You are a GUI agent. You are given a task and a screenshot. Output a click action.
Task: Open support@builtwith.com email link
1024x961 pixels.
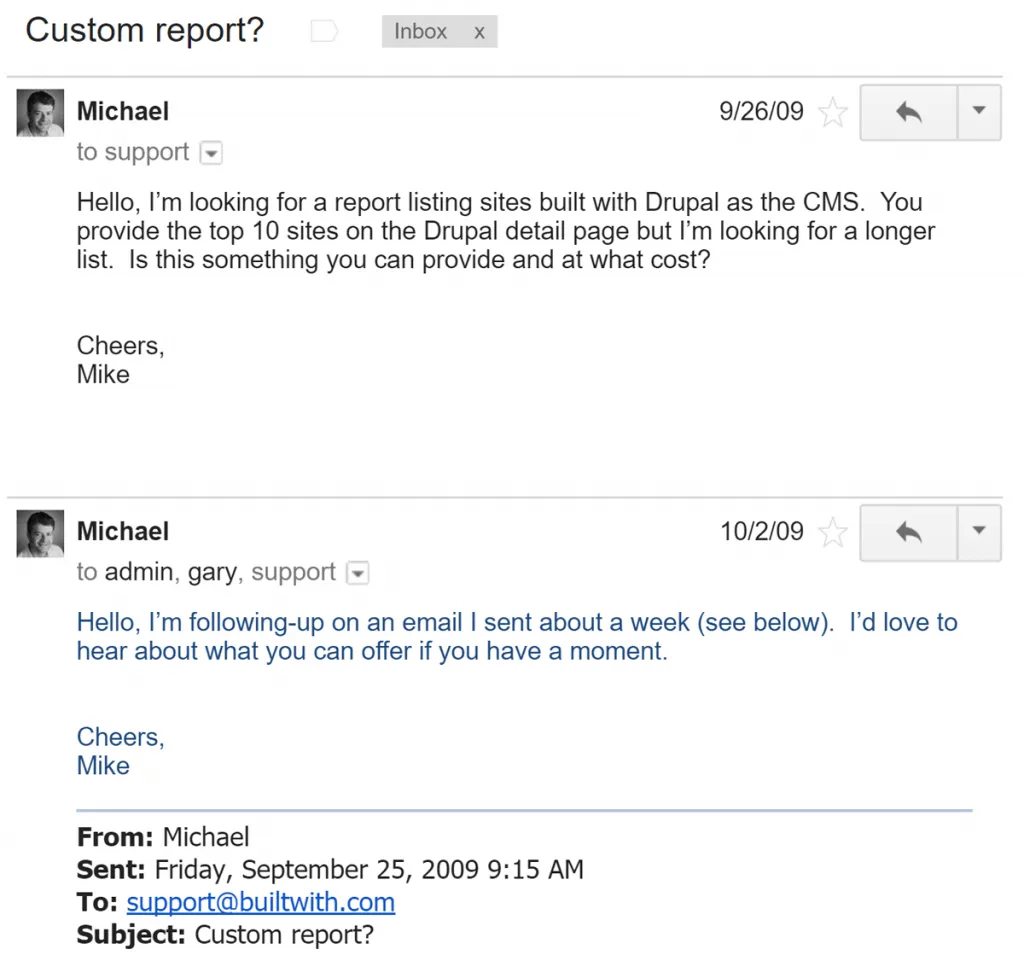260,902
